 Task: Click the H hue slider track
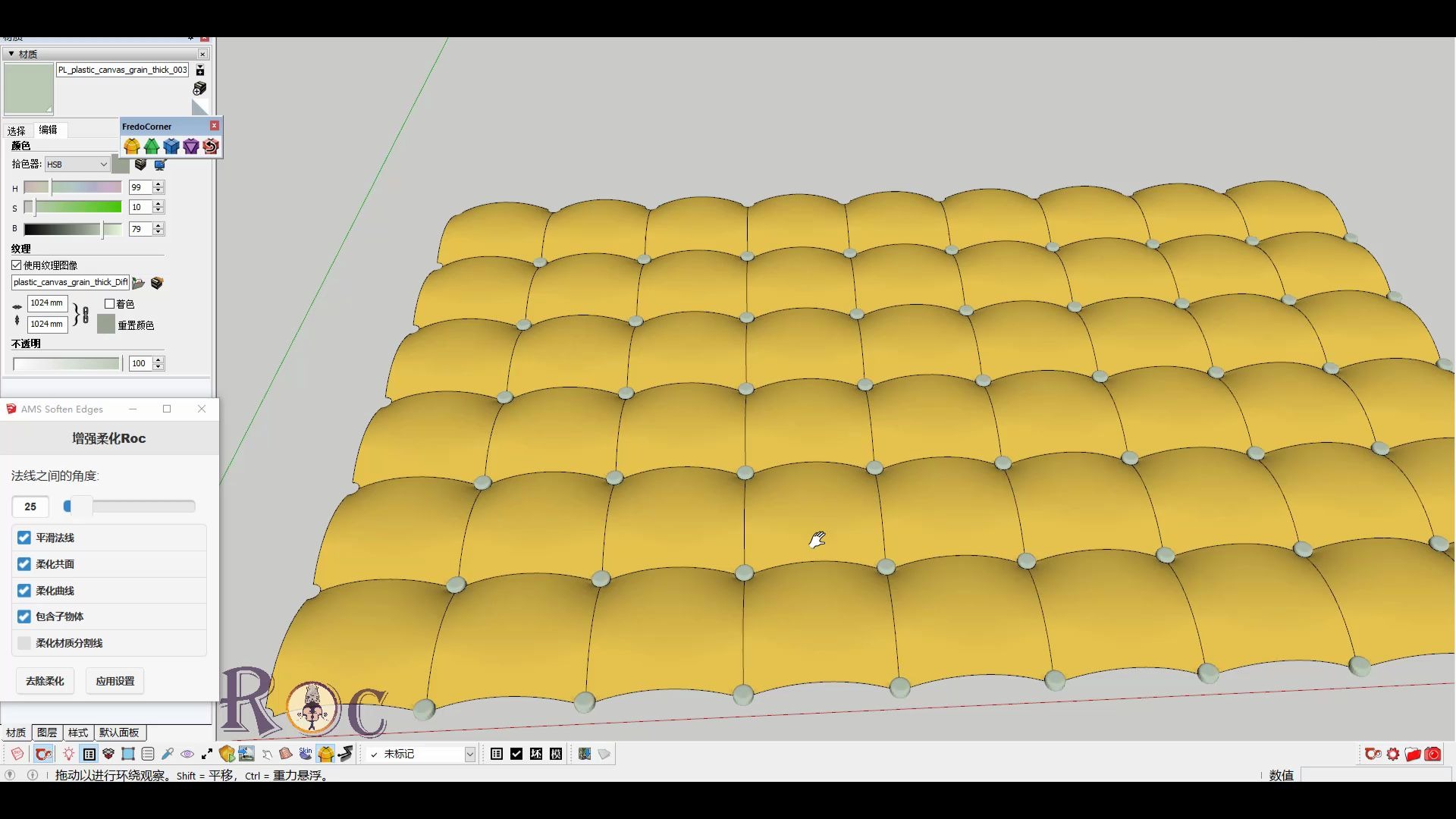pyautogui.click(x=73, y=187)
